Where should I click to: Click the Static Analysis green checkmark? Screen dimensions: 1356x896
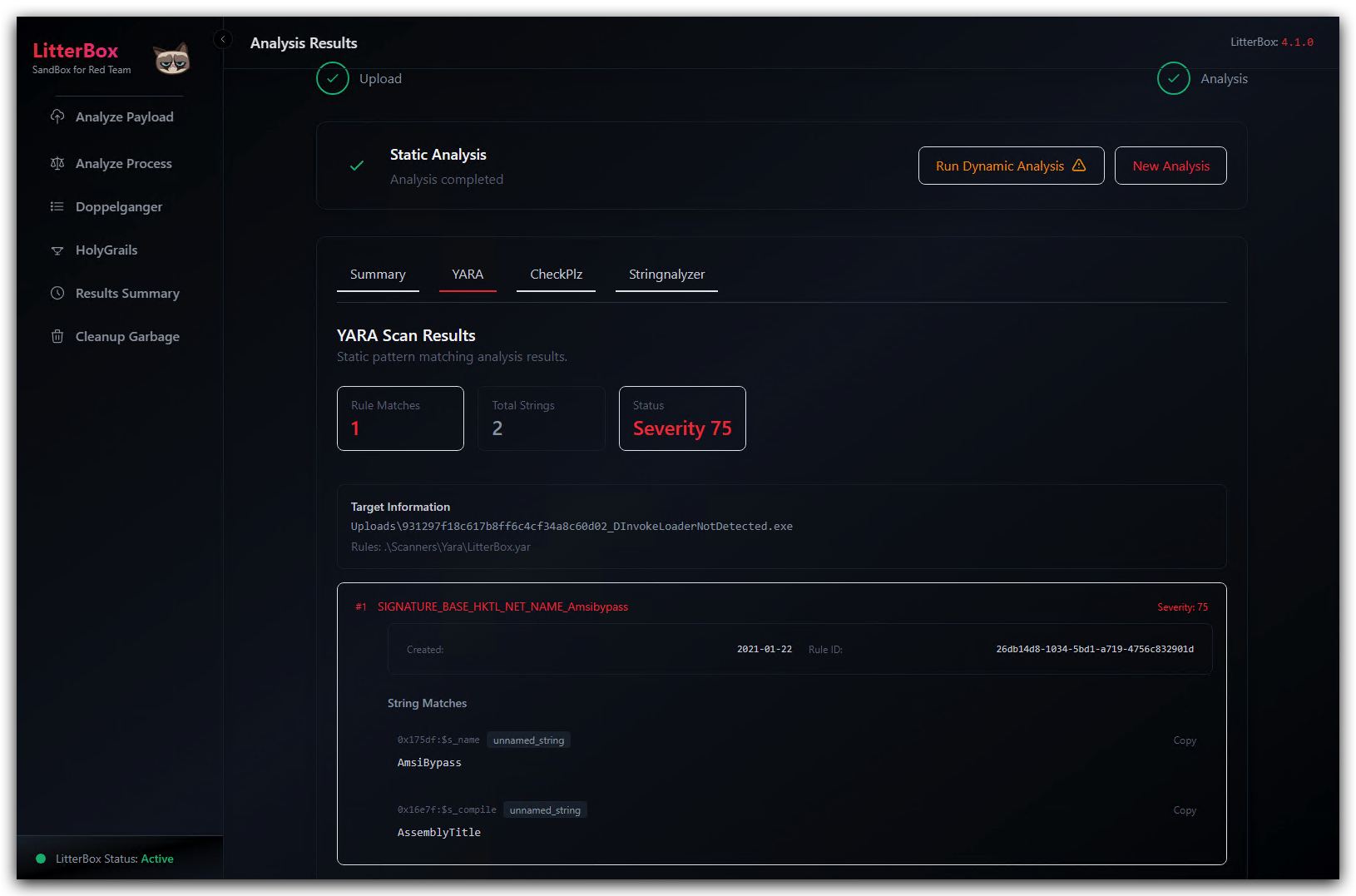point(357,166)
